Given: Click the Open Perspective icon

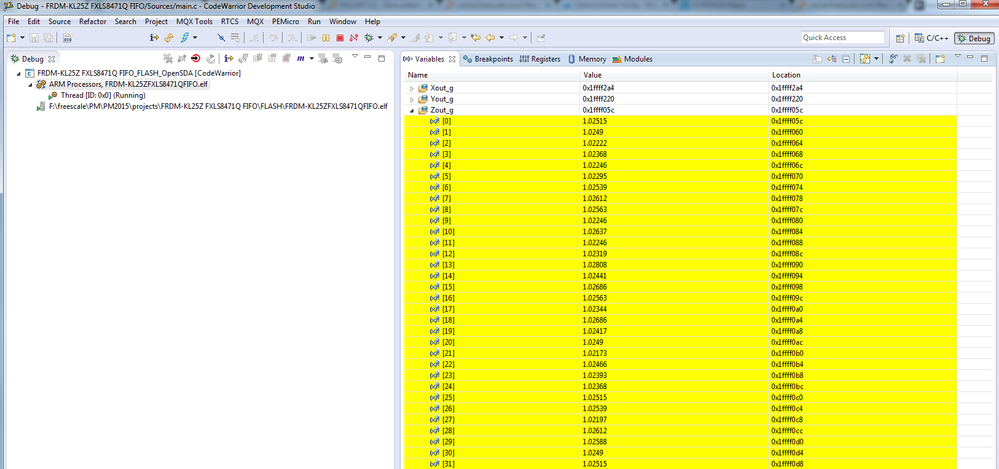Looking at the screenshot, I should (x=900, y=38).
